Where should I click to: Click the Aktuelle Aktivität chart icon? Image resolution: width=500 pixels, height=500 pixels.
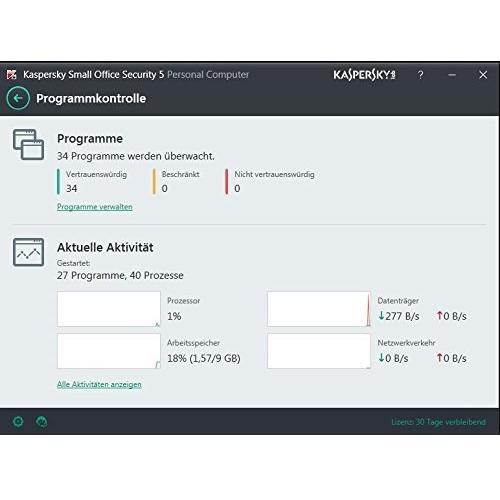[28, 252]
